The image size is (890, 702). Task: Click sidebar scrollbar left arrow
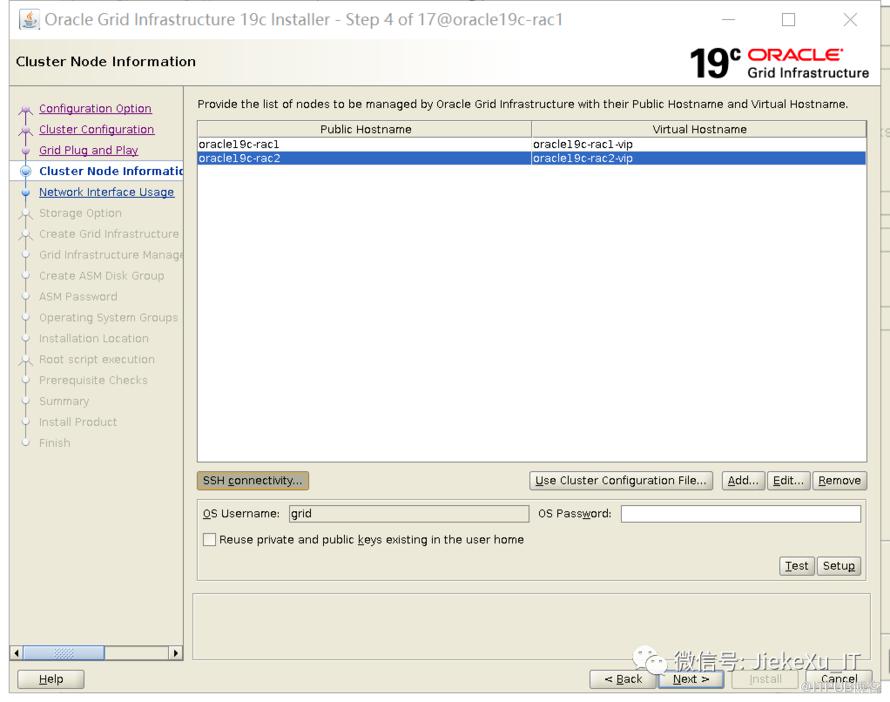(x=16, y=653)
